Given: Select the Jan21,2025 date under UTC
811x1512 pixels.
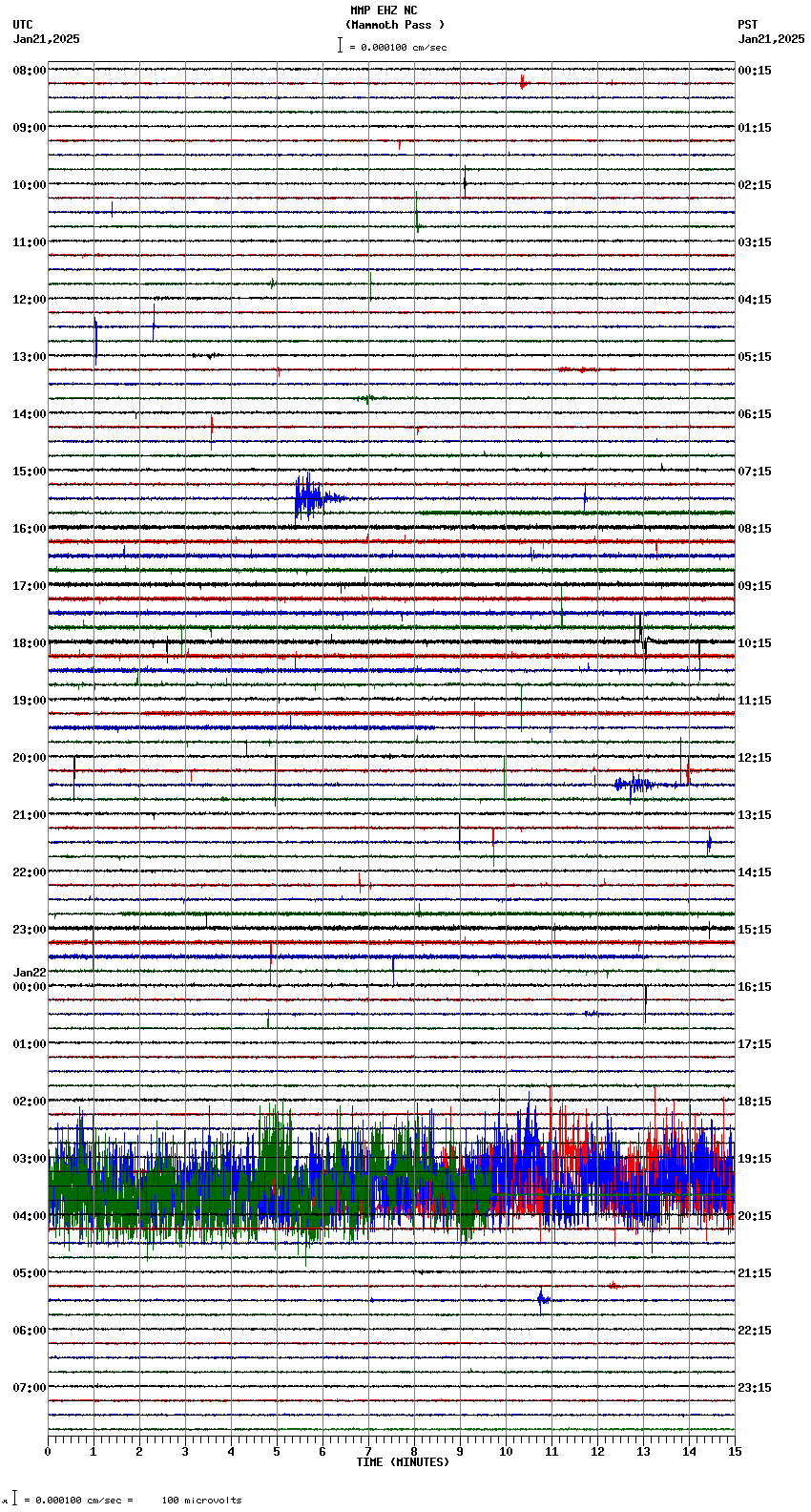Looking at the screenshot, I should pos(47,39).
